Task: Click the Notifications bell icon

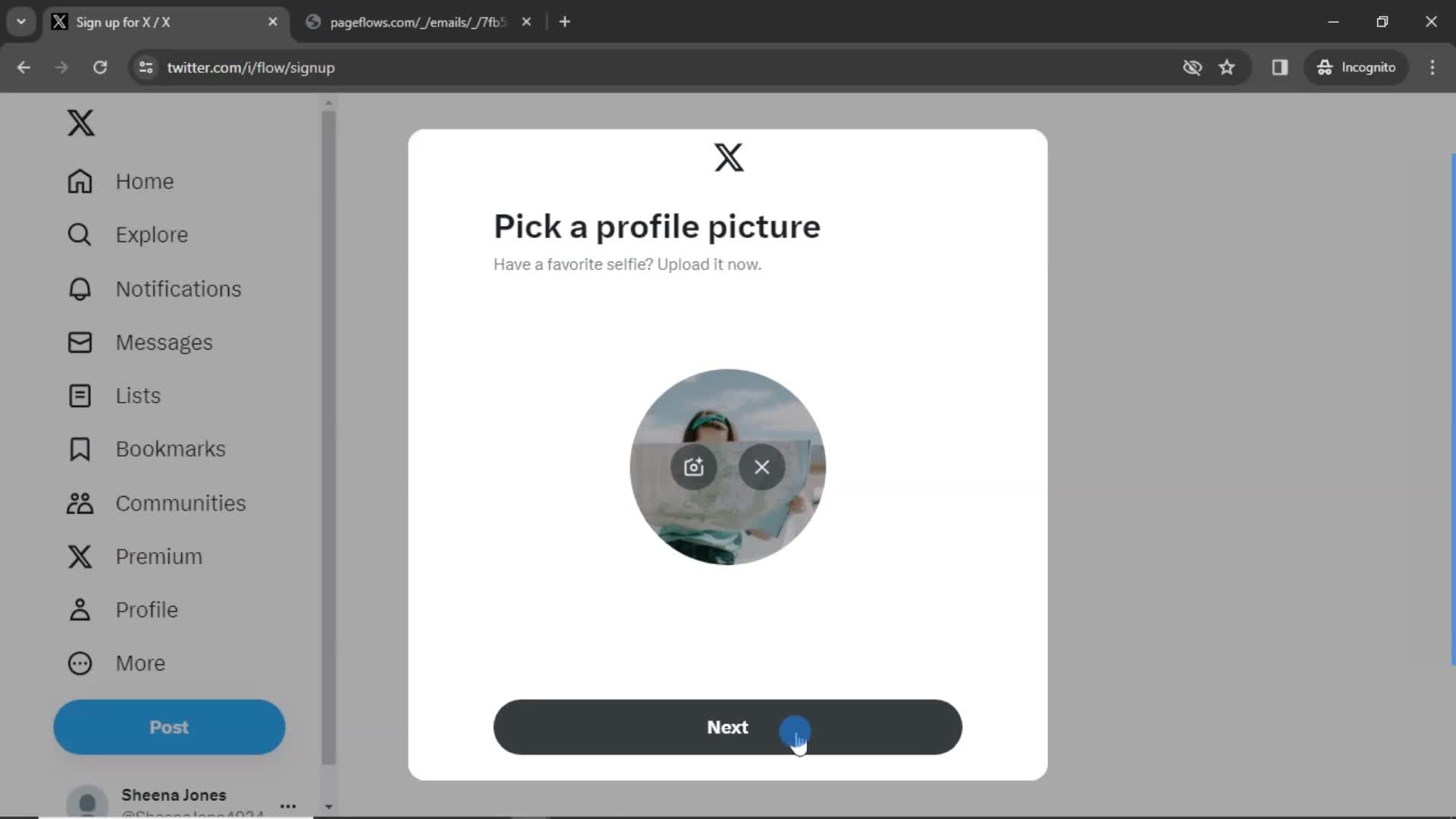Action: [80, 288]
